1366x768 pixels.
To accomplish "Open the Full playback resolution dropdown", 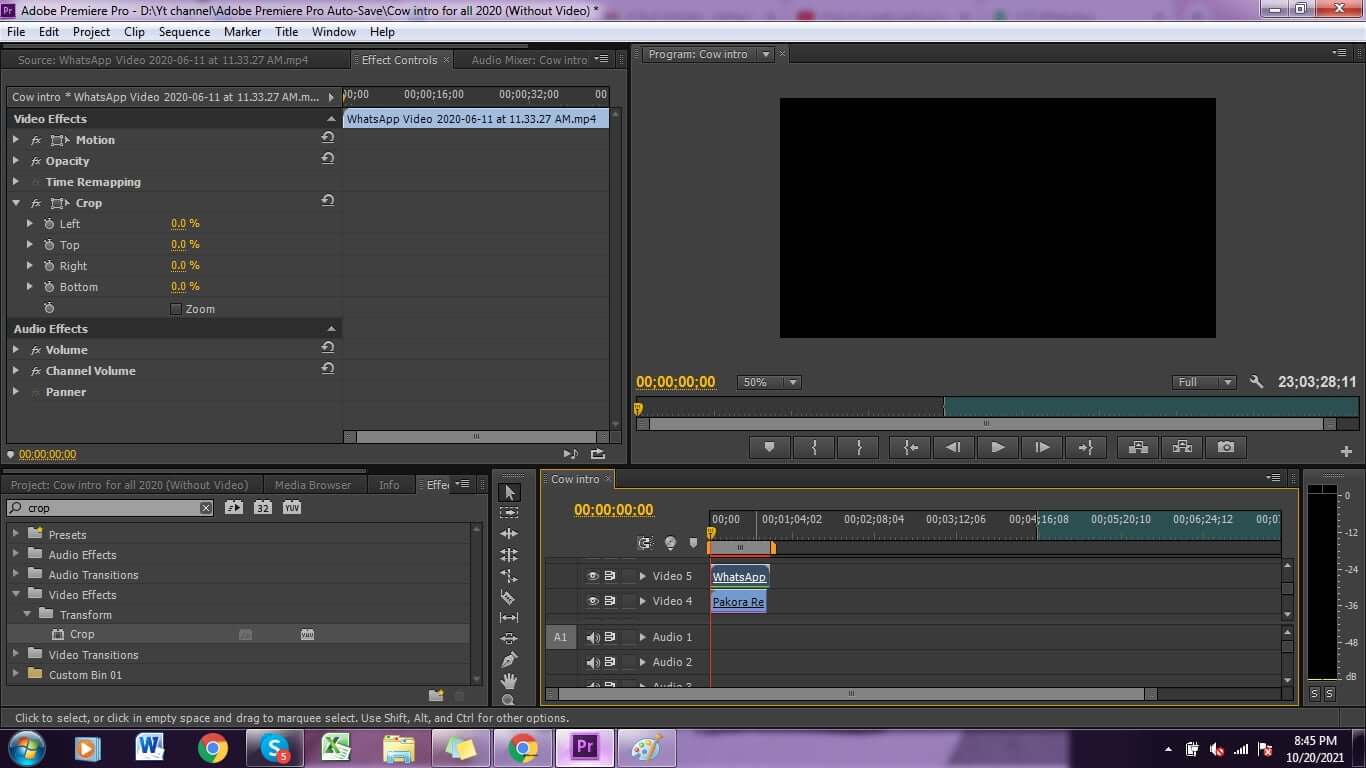I will coord(1204,382).
